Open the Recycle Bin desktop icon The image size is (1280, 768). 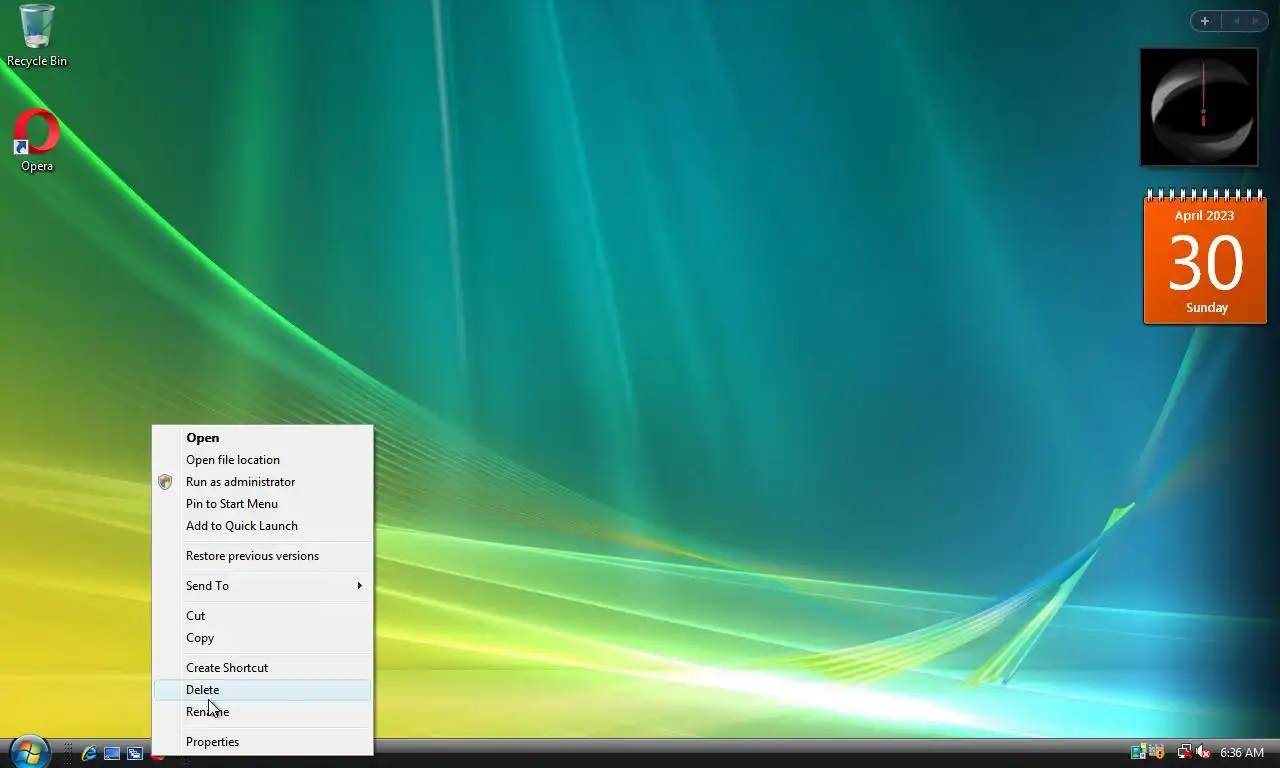(37, 35)
